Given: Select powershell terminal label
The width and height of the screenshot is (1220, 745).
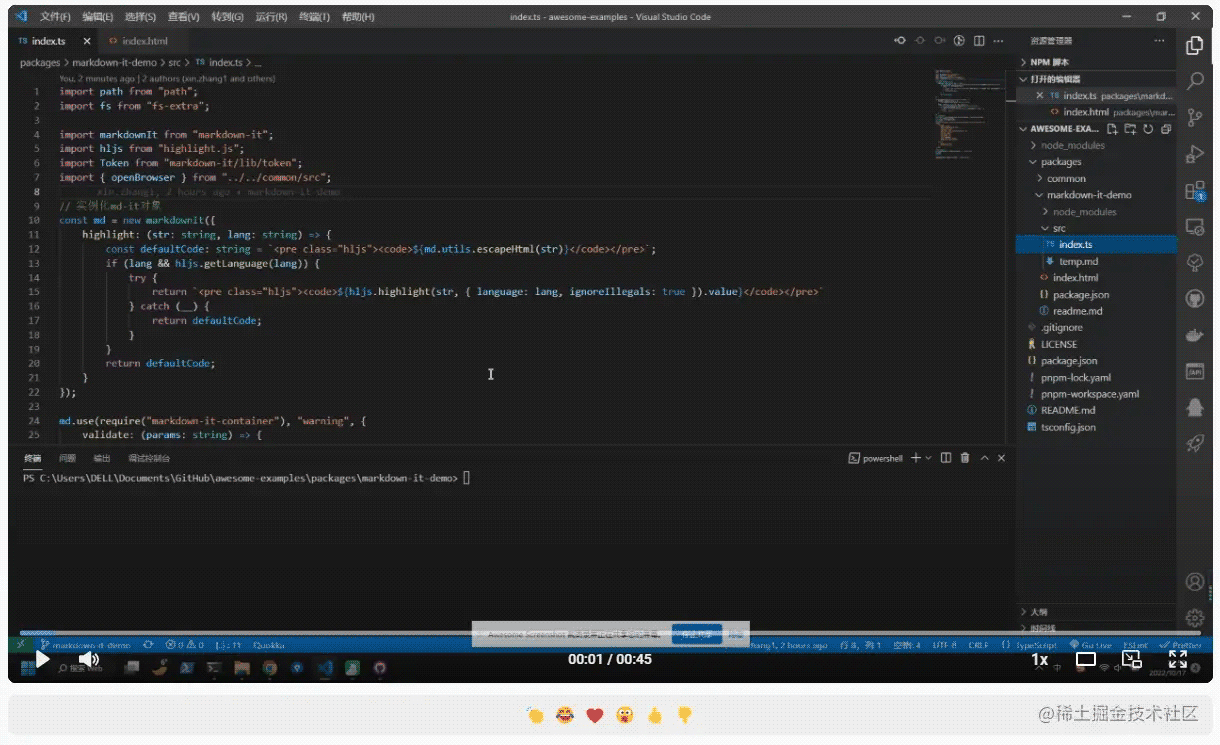Looking at the screenshot, I should [876, 458].
